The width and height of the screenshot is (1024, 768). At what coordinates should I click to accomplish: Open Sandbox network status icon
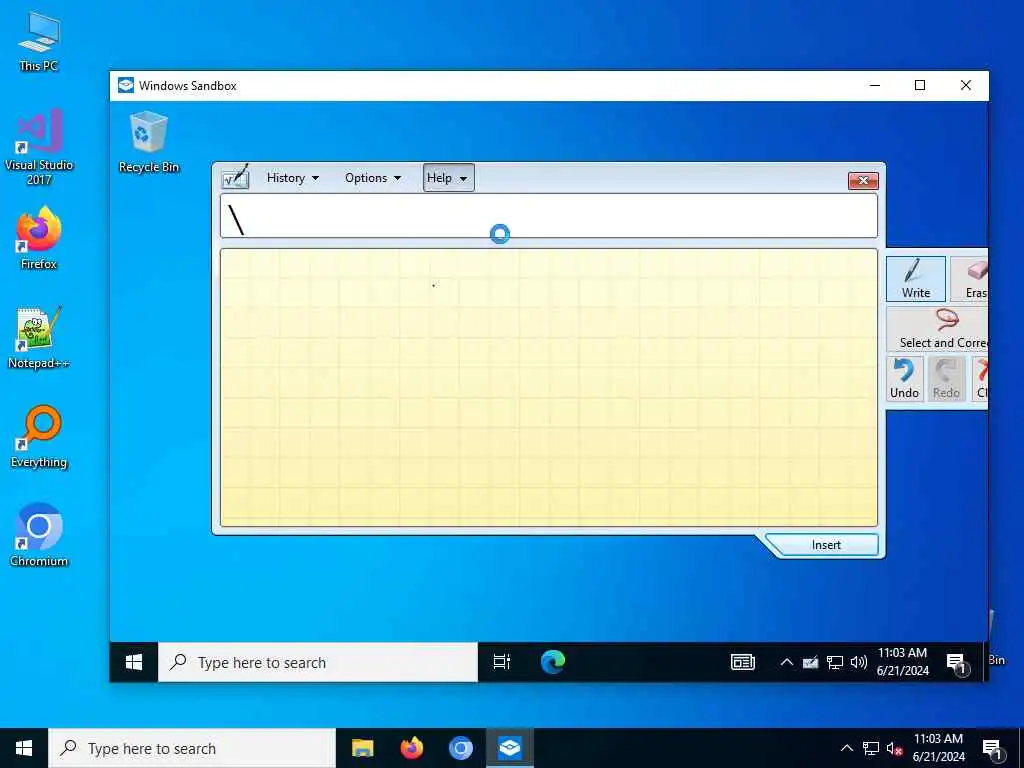(835, 663)
